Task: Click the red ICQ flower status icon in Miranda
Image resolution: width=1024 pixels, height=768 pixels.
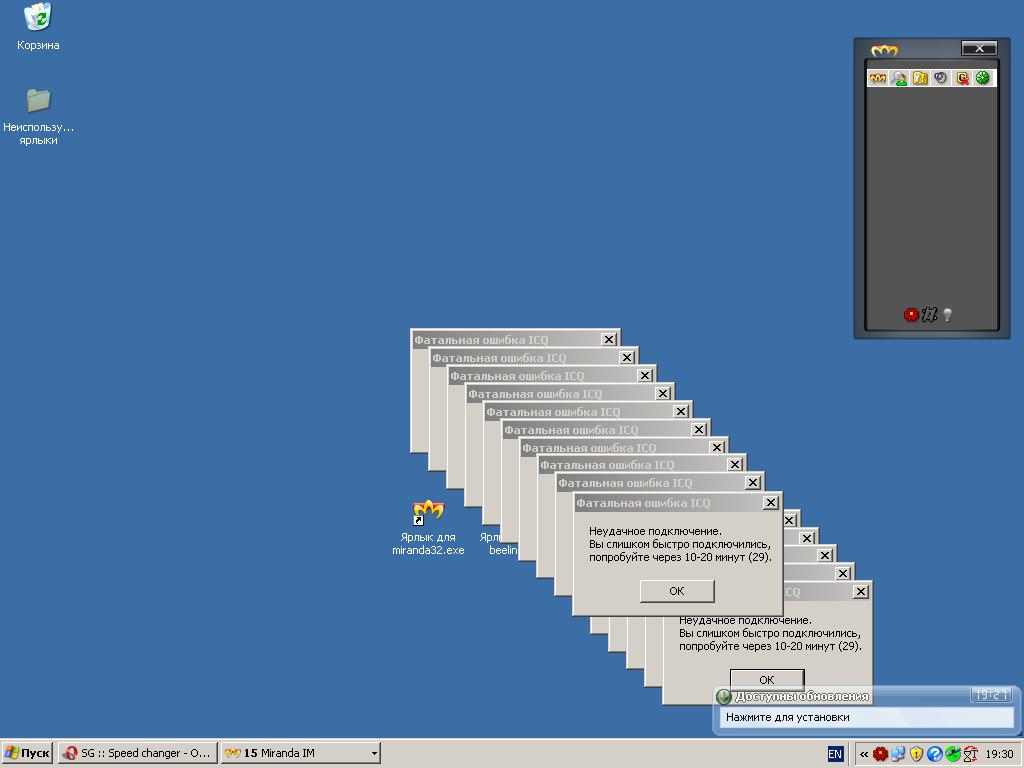Action: tap(911, 315)
